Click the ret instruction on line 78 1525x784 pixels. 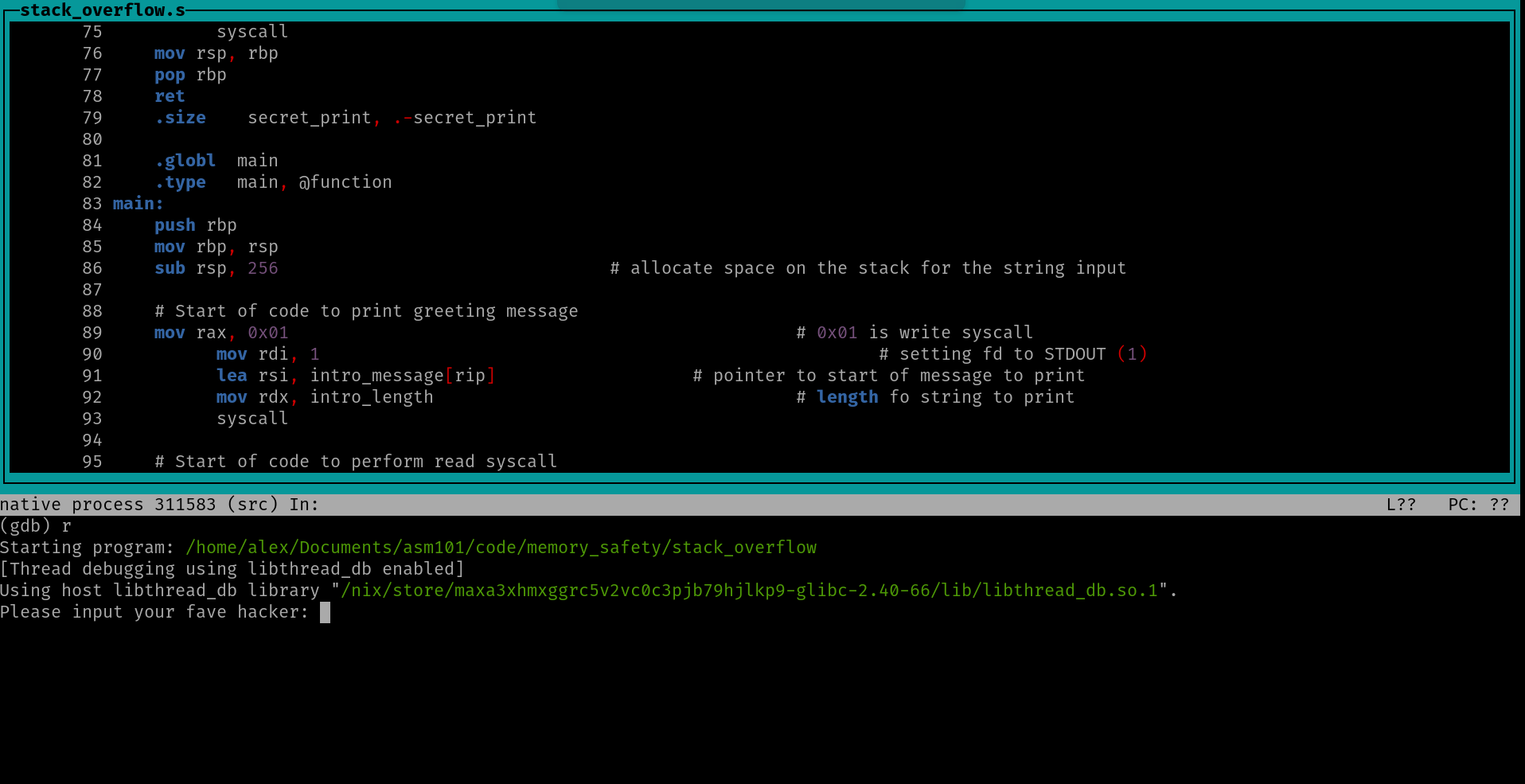[169, 96]
